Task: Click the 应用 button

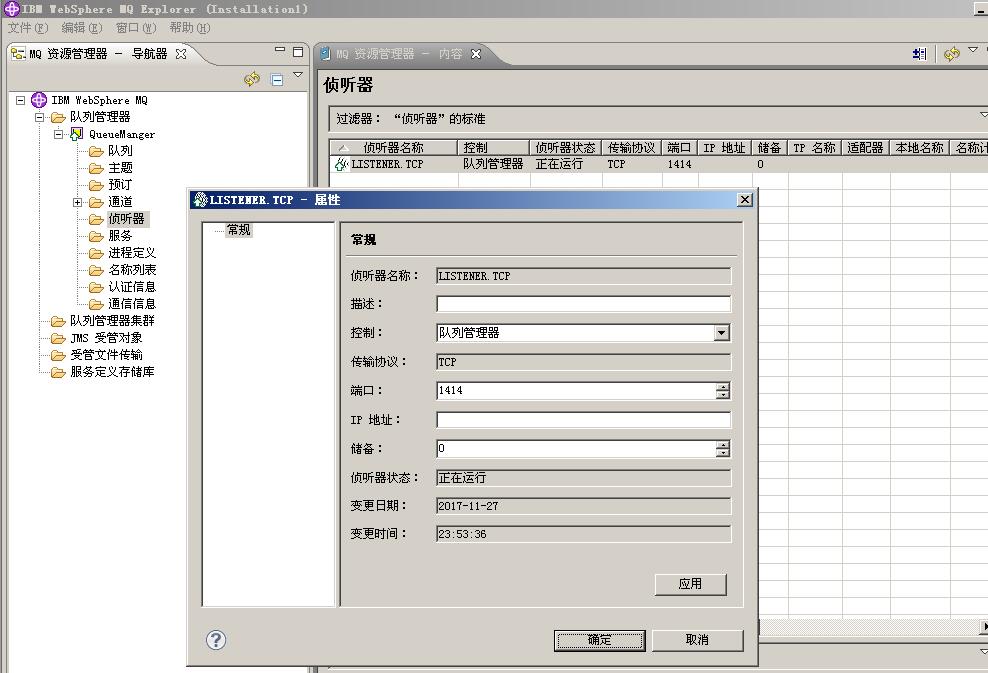Action: pos(691,584)
